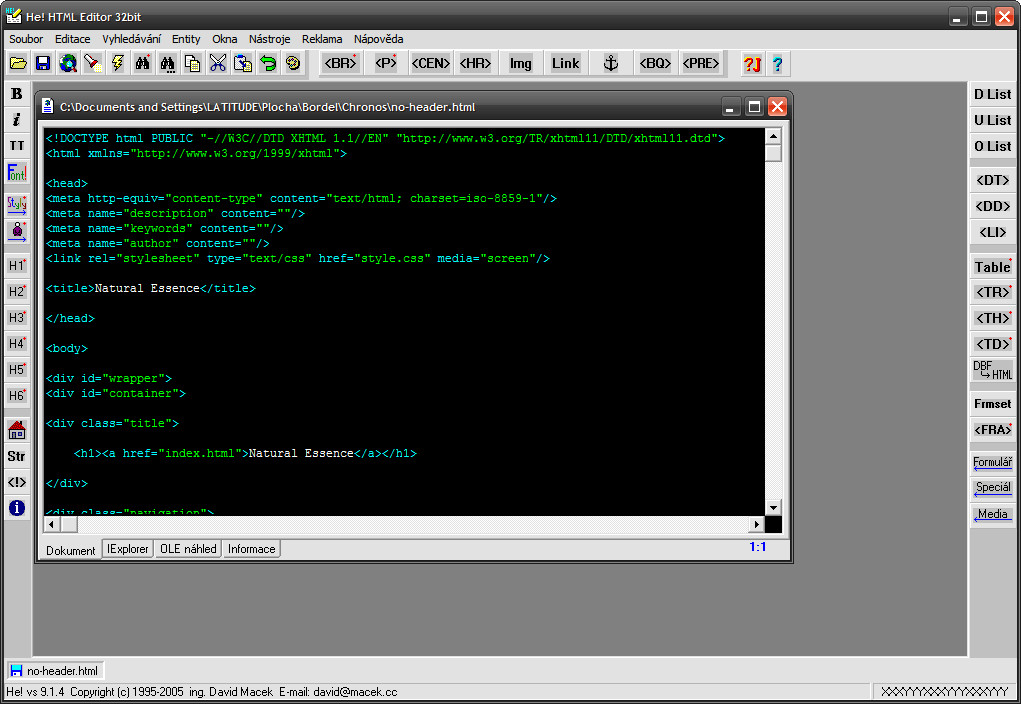The image size is (1021, 704).
Task: Open the Soubor menu
Action: [26, 39]
